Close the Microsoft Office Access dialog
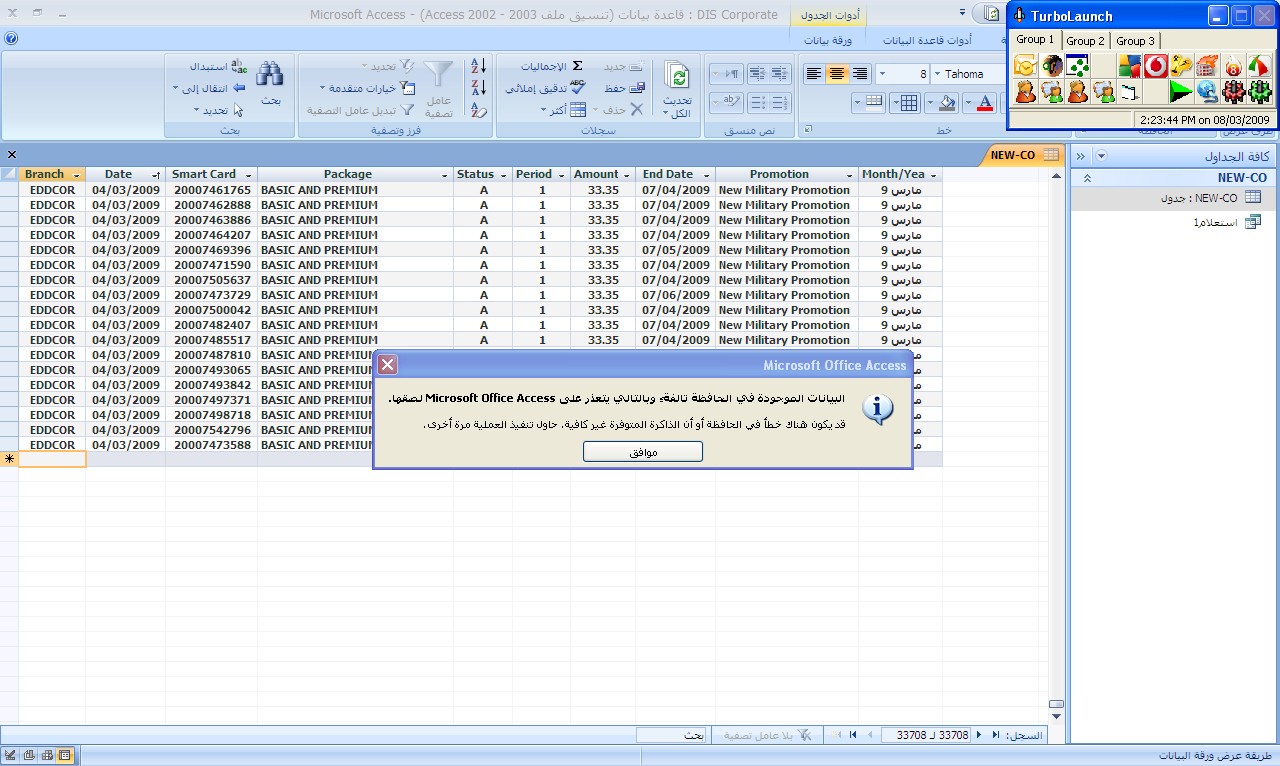Image resolution: width=1280 pixels, height=766 pixels. coord(388,365)
